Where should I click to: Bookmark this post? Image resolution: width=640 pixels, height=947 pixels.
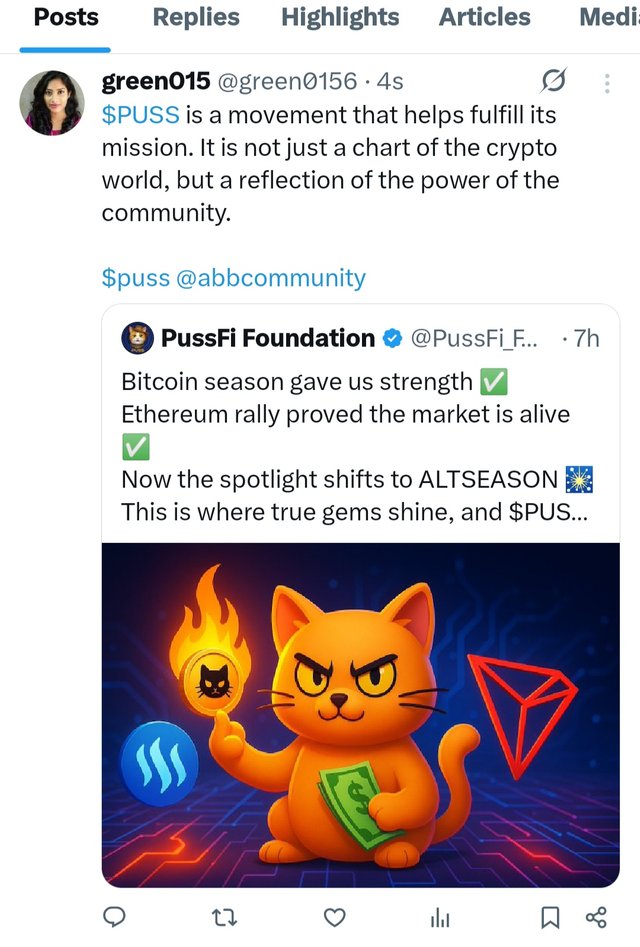(x=550, y=917)
